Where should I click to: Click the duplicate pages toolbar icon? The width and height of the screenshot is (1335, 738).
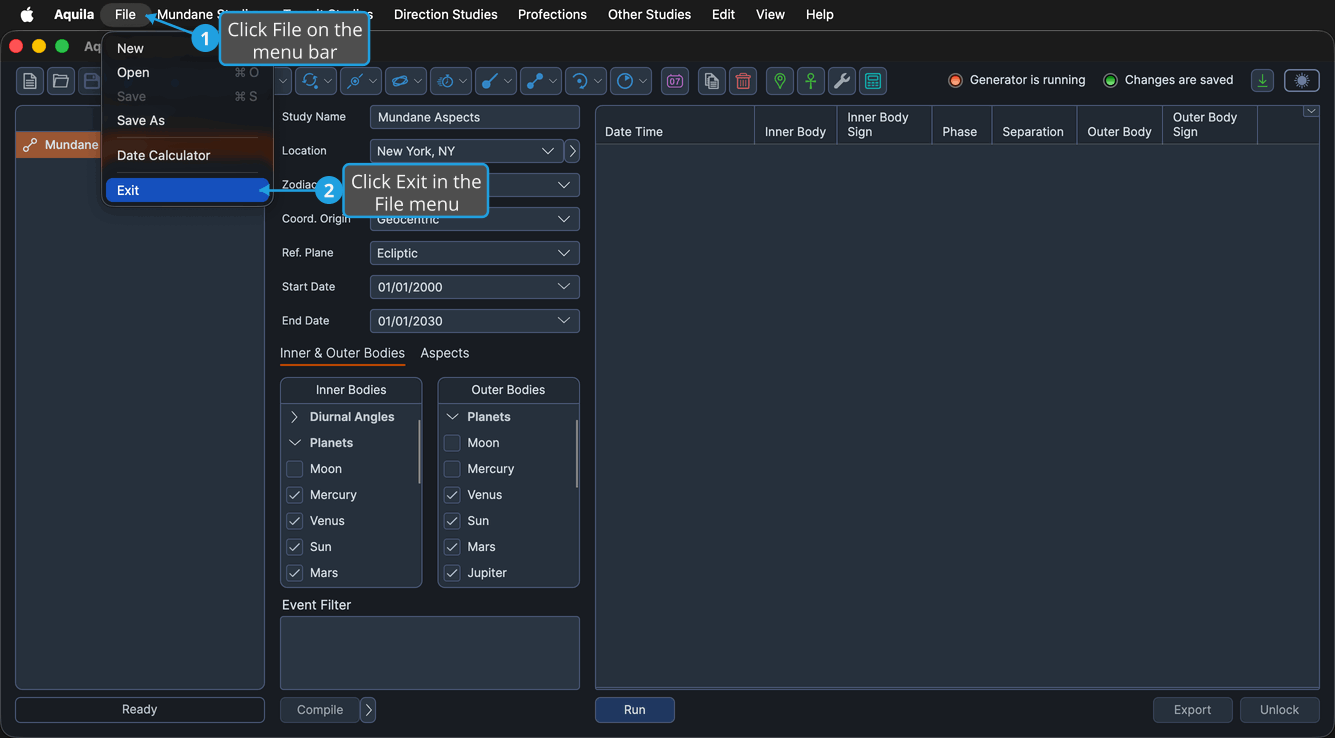[x=711, y=81]
